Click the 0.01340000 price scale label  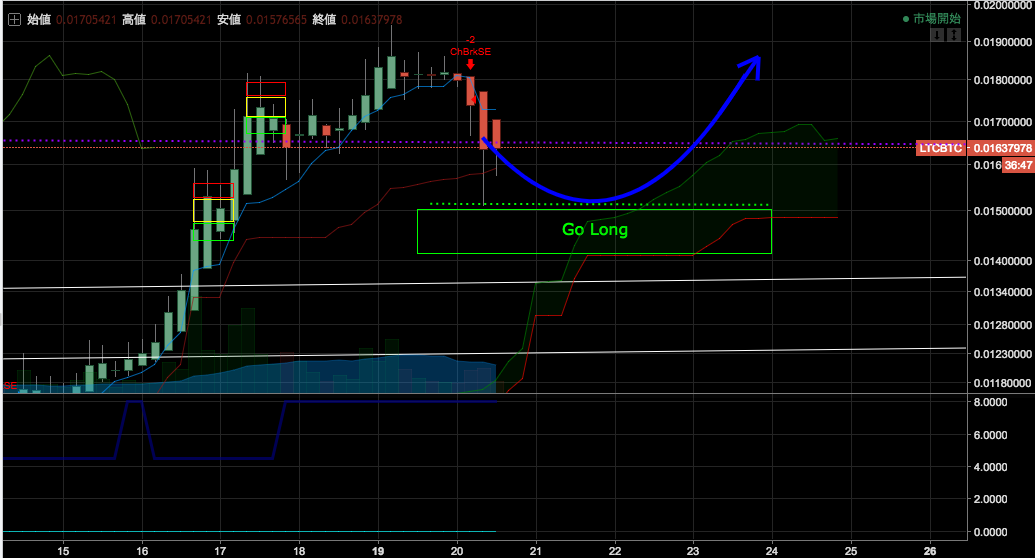pos(1003,293)
